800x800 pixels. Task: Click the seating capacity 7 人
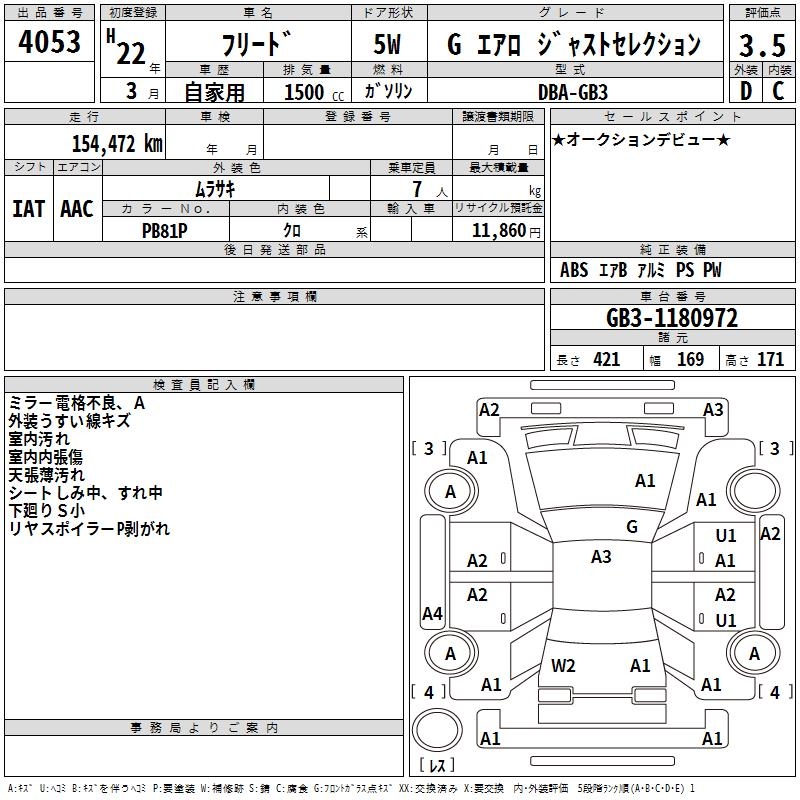[x=430, y=190]
